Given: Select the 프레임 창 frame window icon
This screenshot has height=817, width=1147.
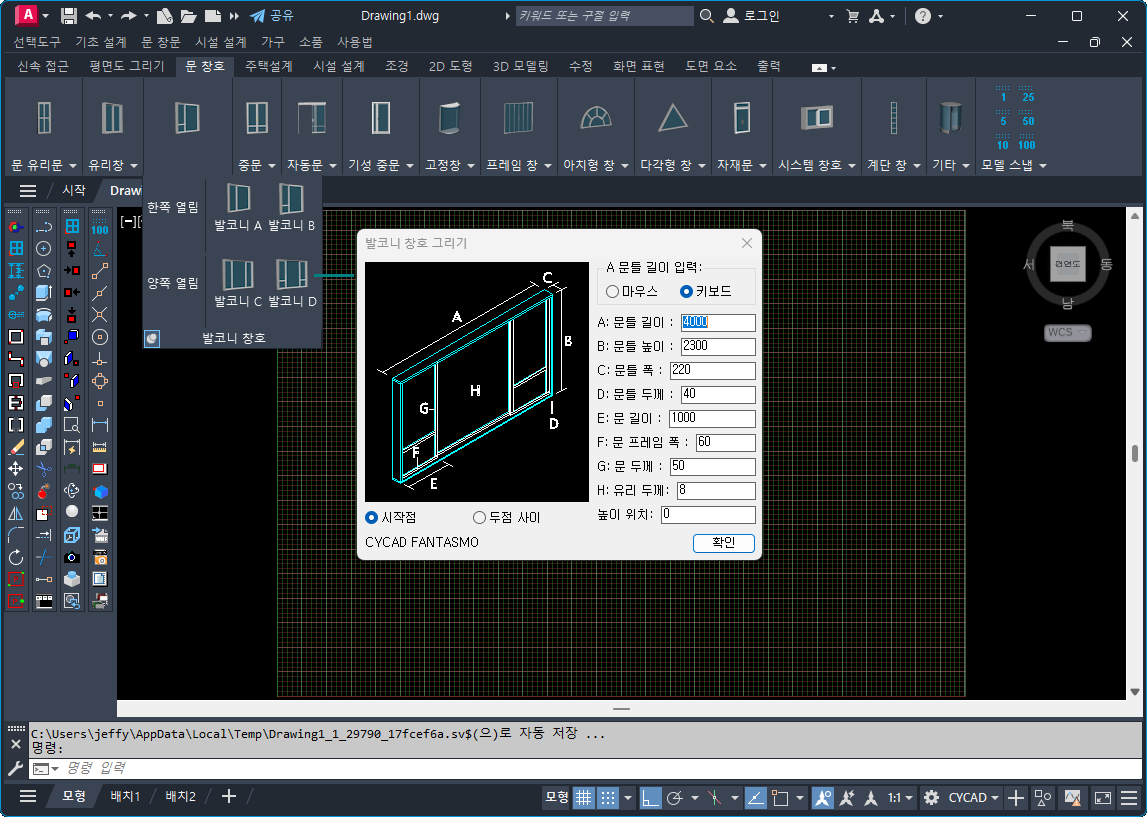Looking at the screenshot, I should tap(518, 117).
